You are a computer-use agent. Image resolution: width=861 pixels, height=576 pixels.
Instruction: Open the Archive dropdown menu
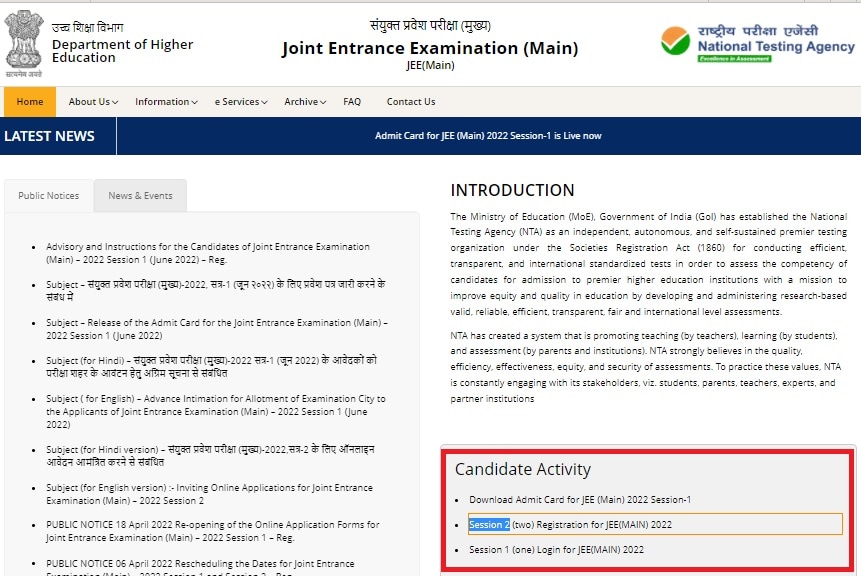(x=305, y=102)
